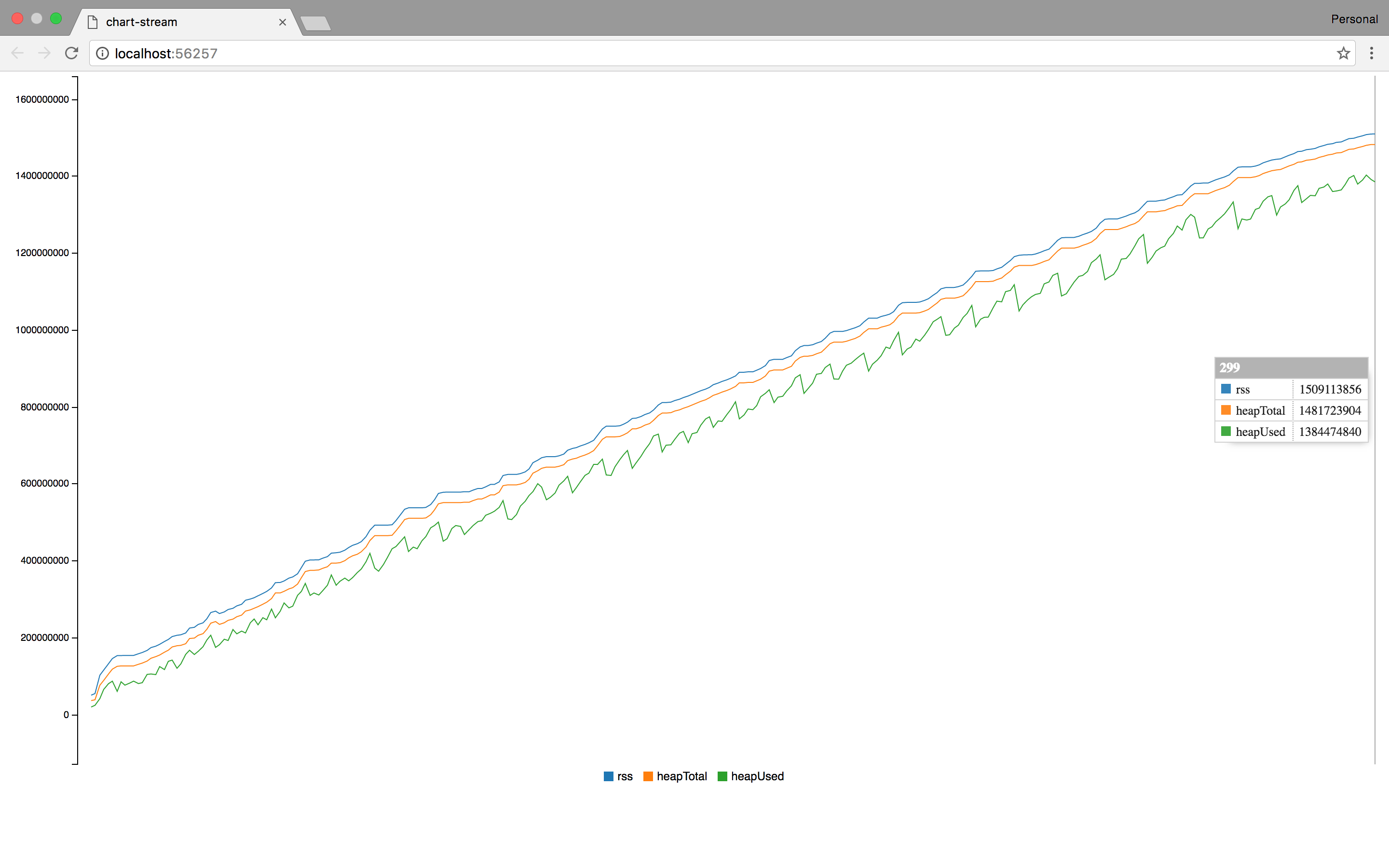Click the forward navigation arrow

[x=44, y=54]
